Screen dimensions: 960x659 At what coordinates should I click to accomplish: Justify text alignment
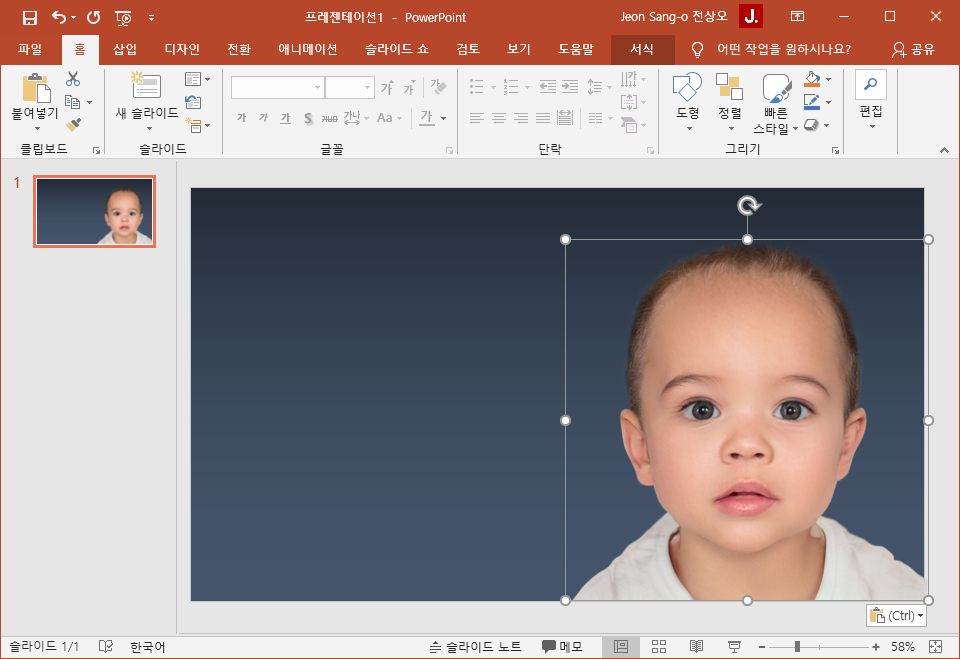pos(542,118)
